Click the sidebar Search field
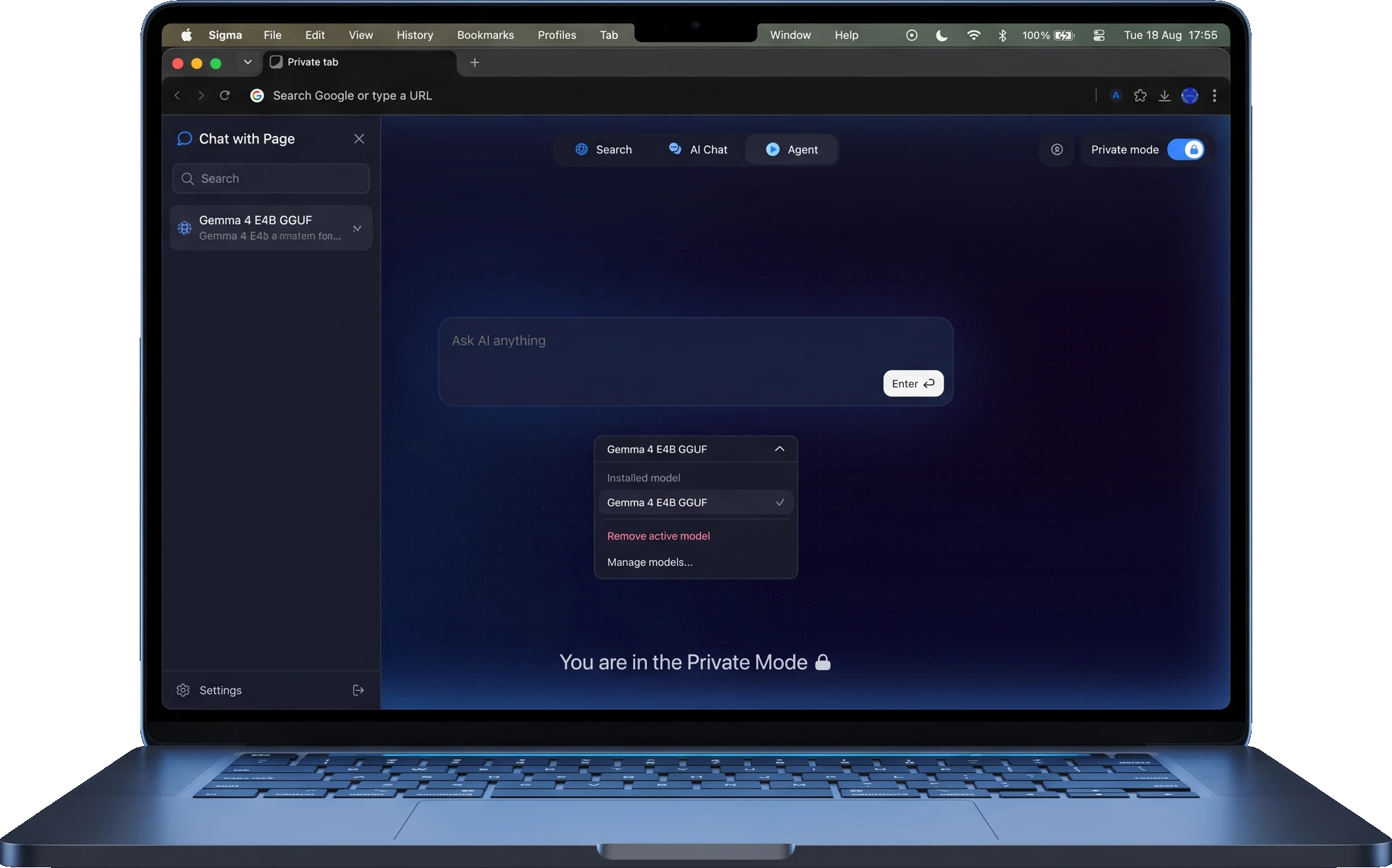The width and height of the screenshot is (1392, 868). [x=271, y=179]
